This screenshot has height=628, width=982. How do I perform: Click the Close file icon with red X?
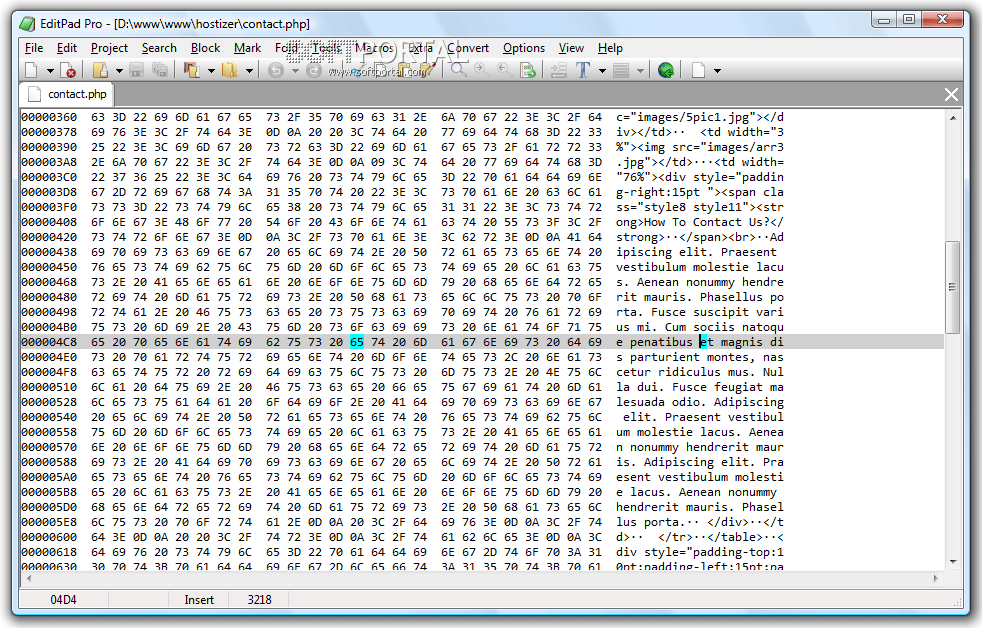click(68, 70)
